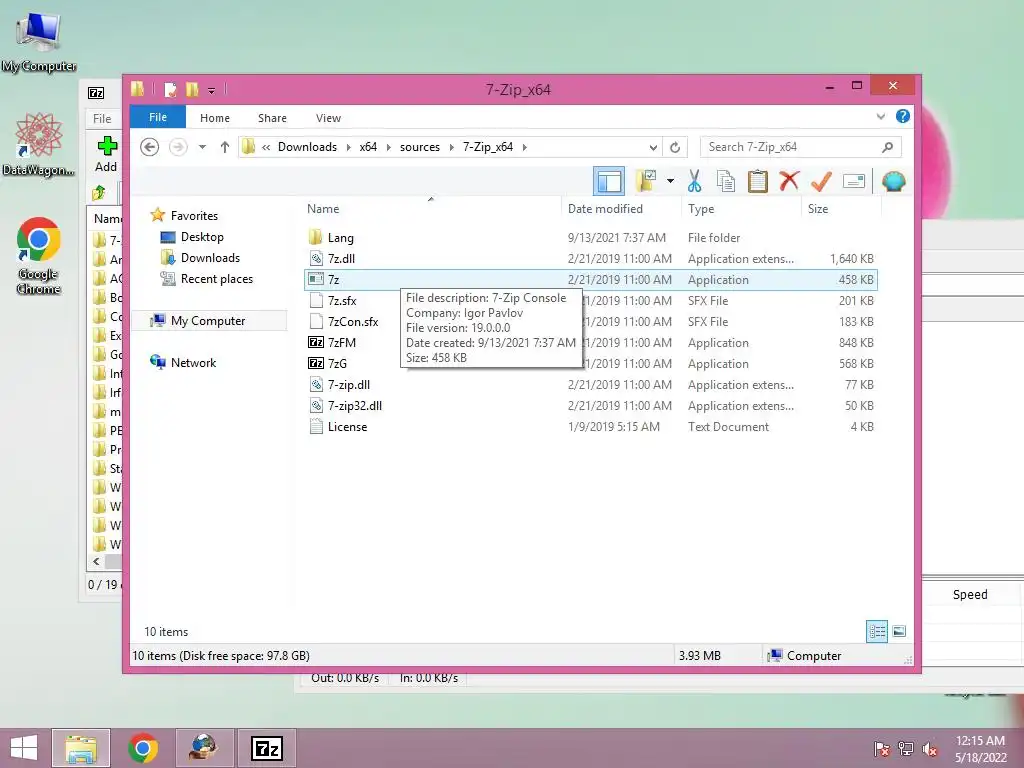
Task: Open Google Chrome from the taskbar
Action: click(143, 748)
